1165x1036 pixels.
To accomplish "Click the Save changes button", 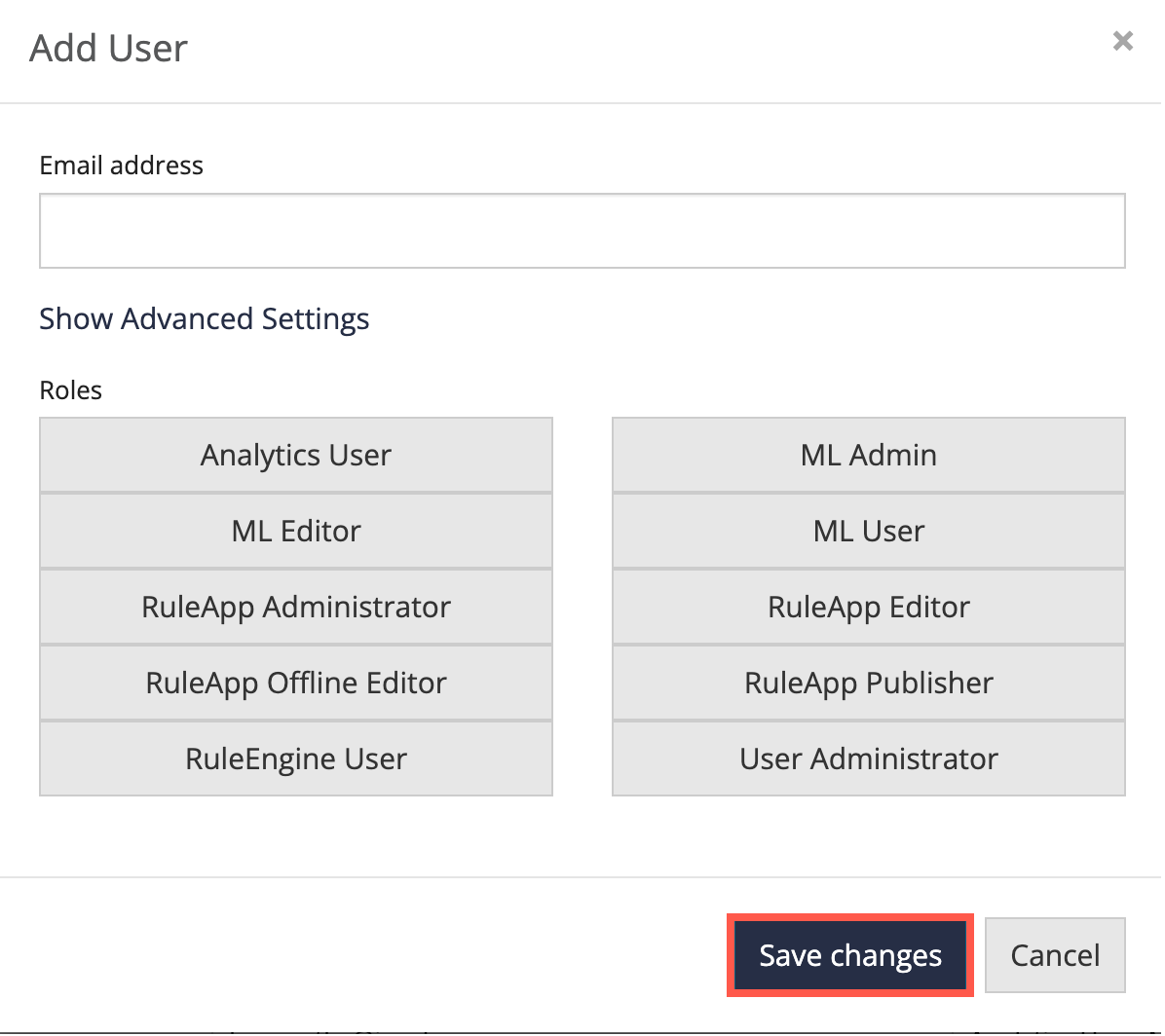I will (849, 955).
